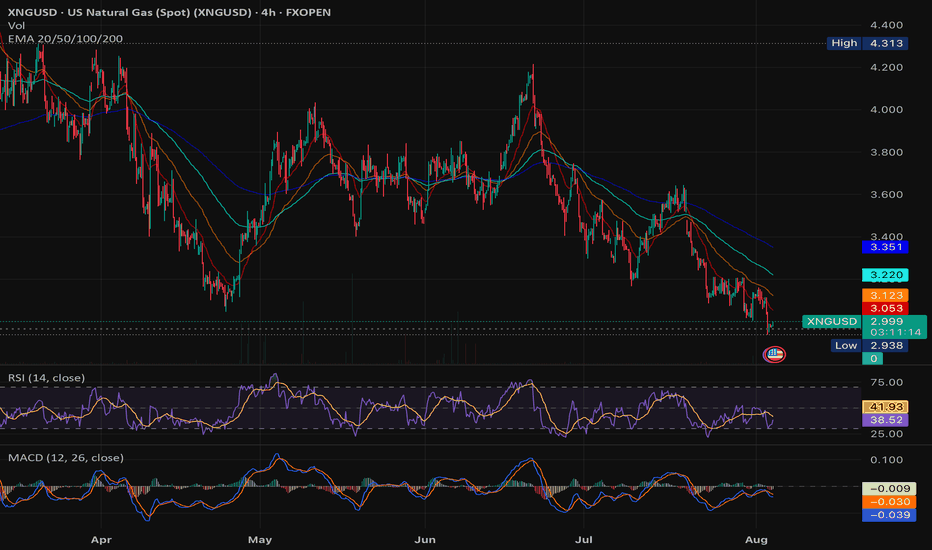Click the 3.600 price scale label
This screenshot has width=932, height=550.
[886, 194]
